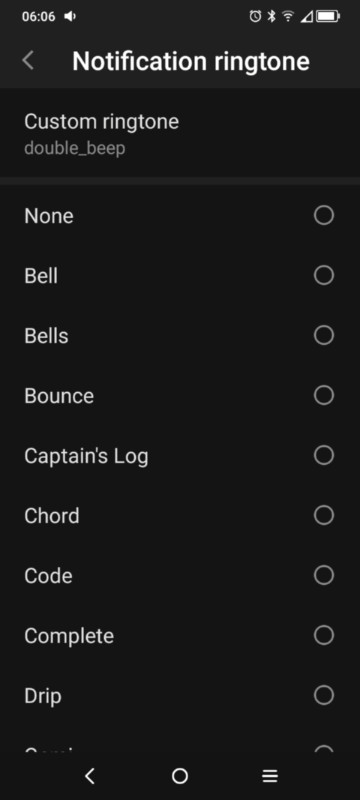Tap the battery indicator icon
Image resolution: width=360 pixels, height=800 pixels.
[x=328, y=16]
